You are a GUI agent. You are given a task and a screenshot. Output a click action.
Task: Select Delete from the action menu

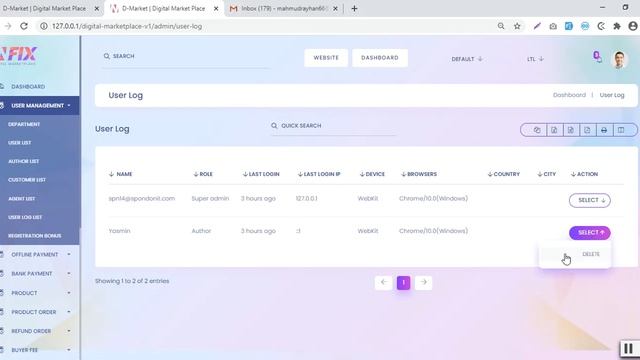point(591,254)
